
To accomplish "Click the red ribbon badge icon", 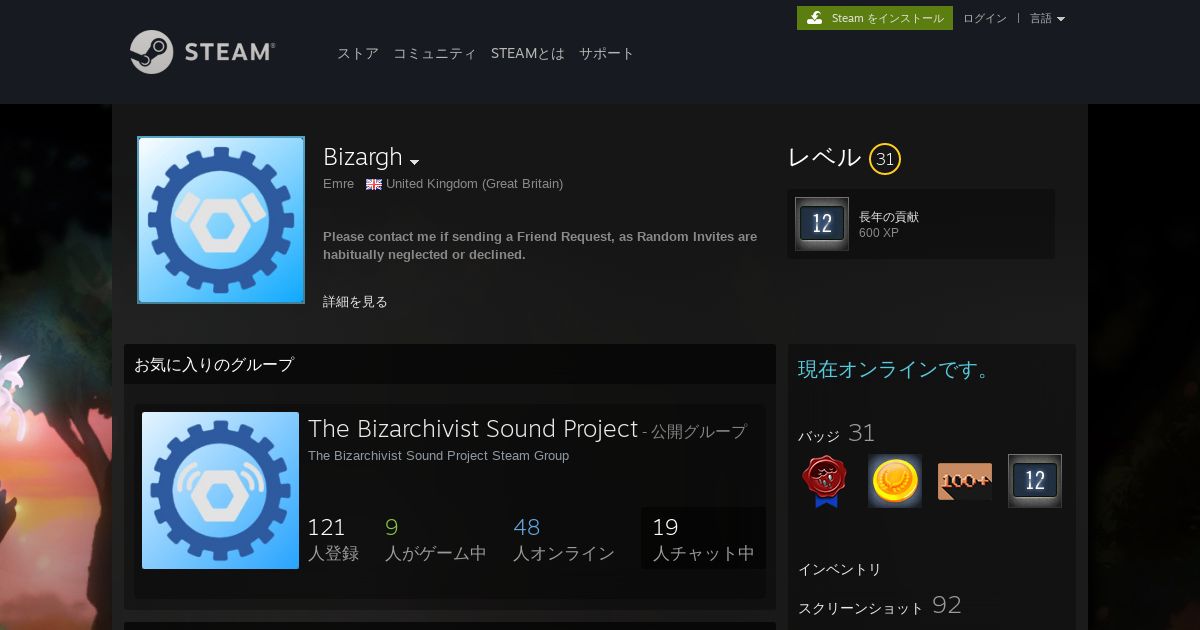I will coord(825,481).
